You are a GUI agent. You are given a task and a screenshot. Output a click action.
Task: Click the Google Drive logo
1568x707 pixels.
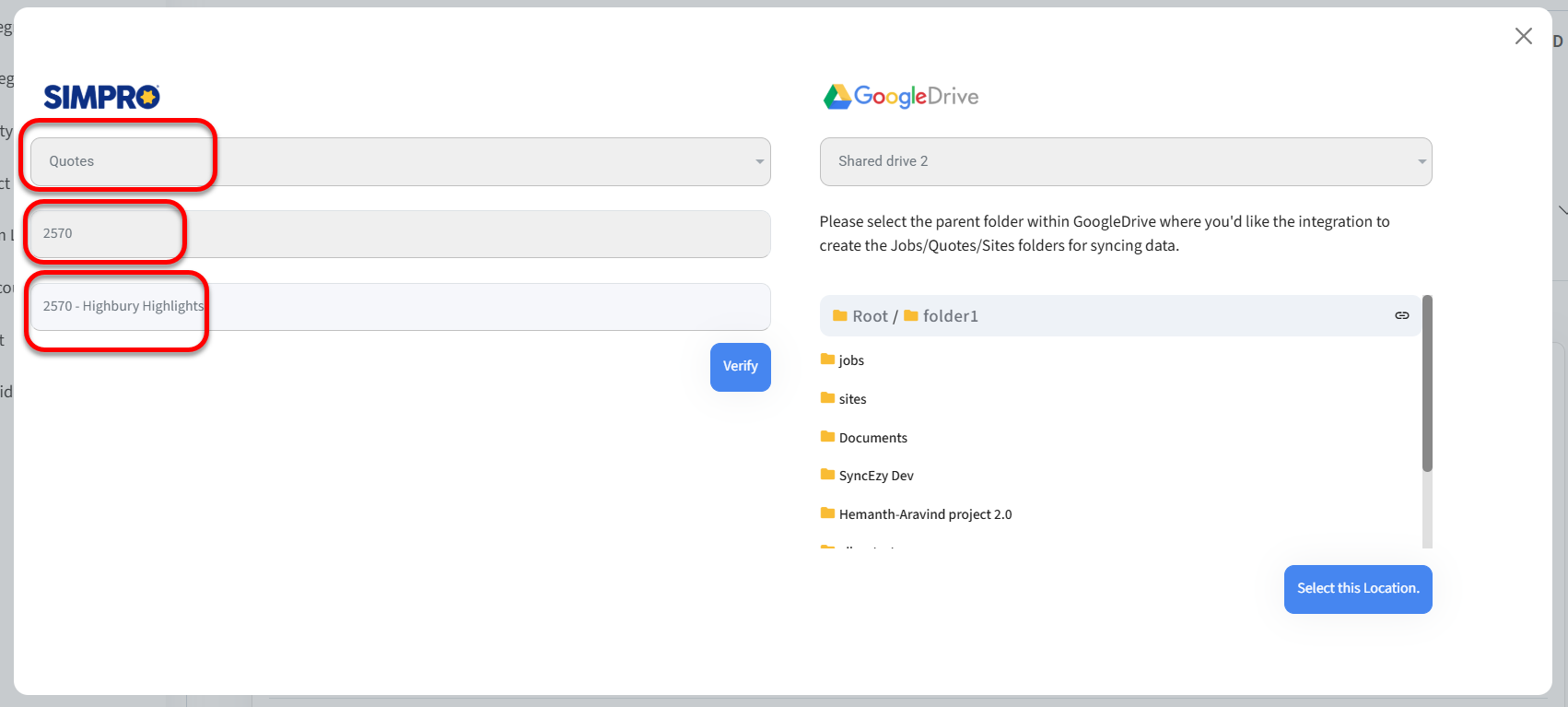900,97
